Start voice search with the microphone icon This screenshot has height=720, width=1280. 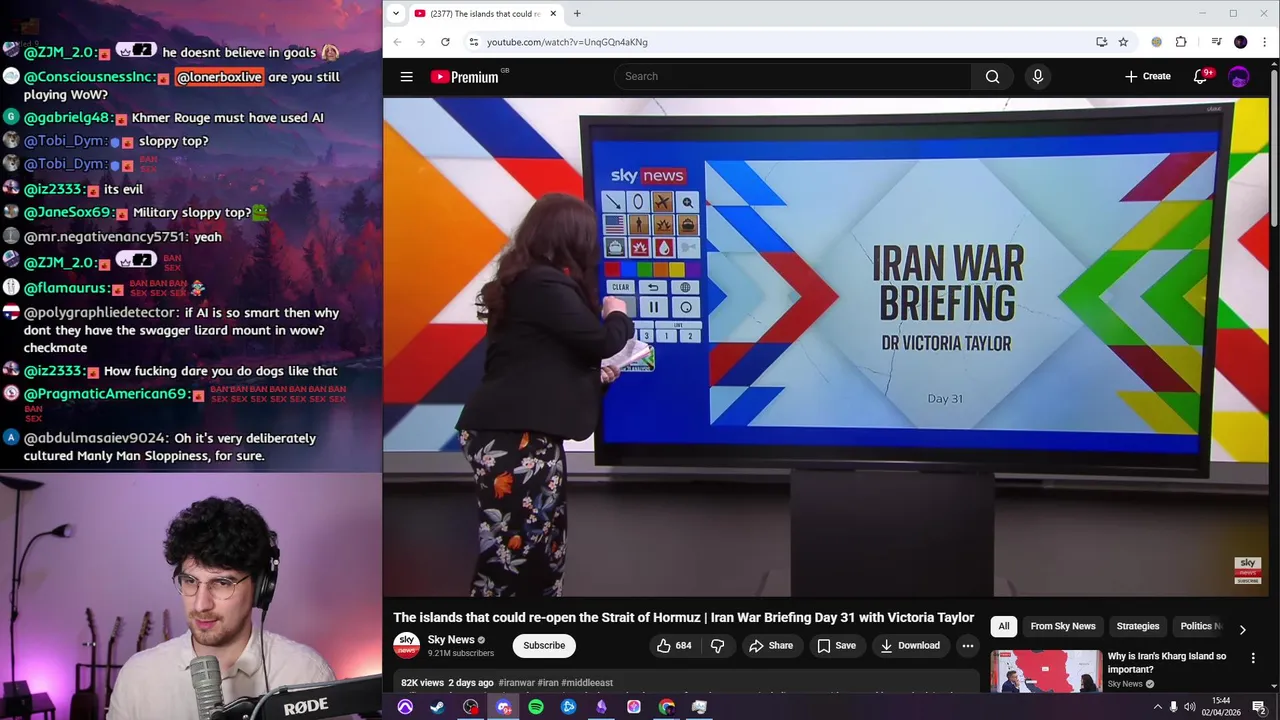pos(1037,76)
